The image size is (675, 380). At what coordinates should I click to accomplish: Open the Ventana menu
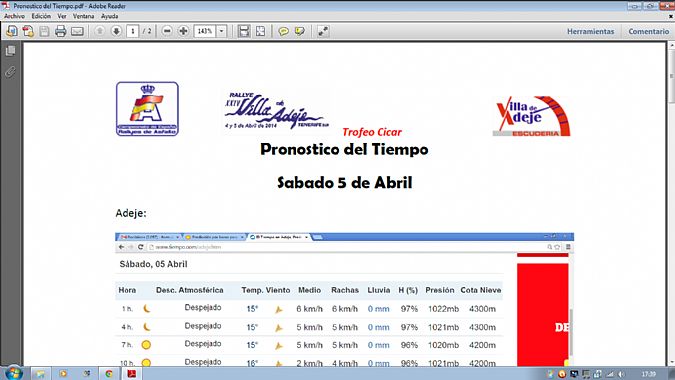pos(84,16)
